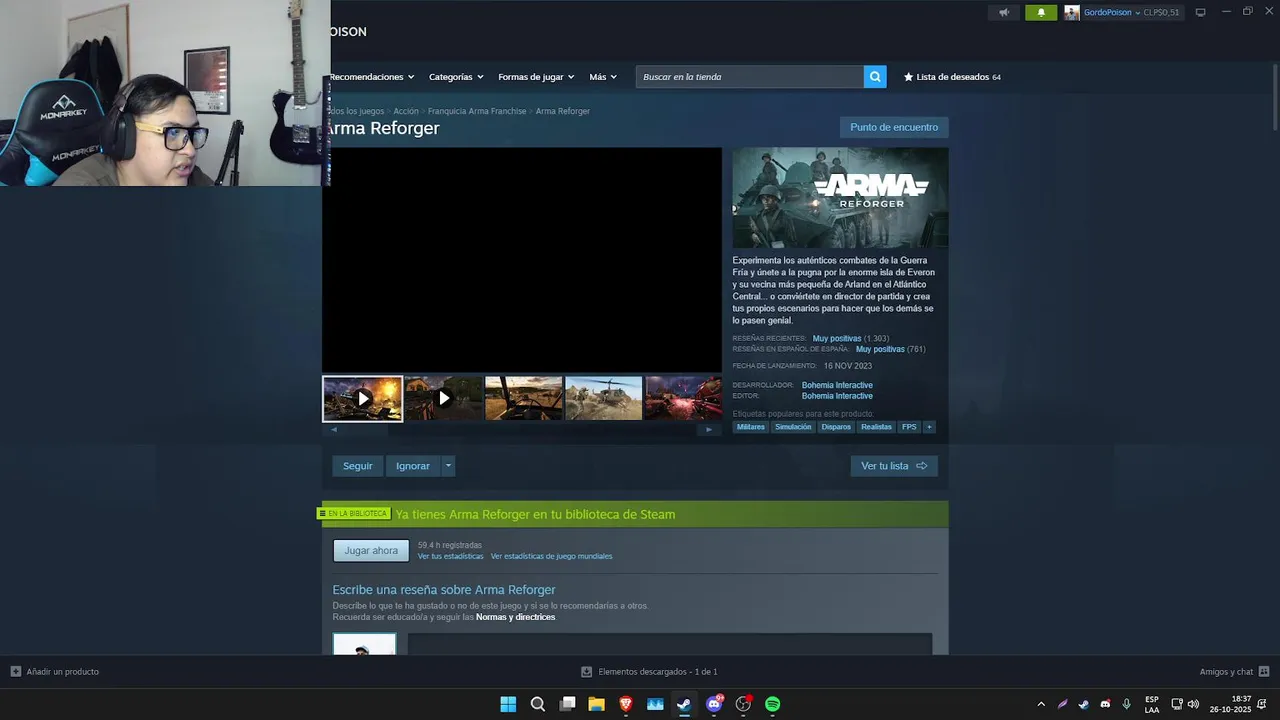Viewport: 1280px width, 720px height.
Task: Click the store search input field
Action: coord(750,77)
